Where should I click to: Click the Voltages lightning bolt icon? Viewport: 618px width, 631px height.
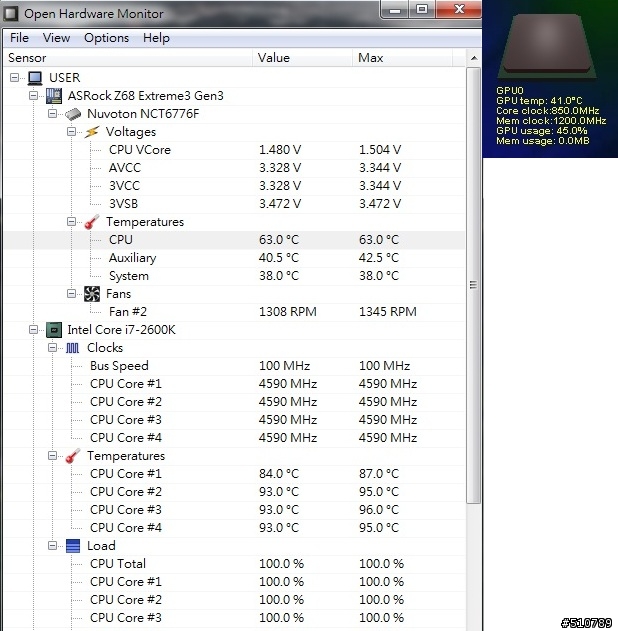pyautogui.click(x=92, y=132)
